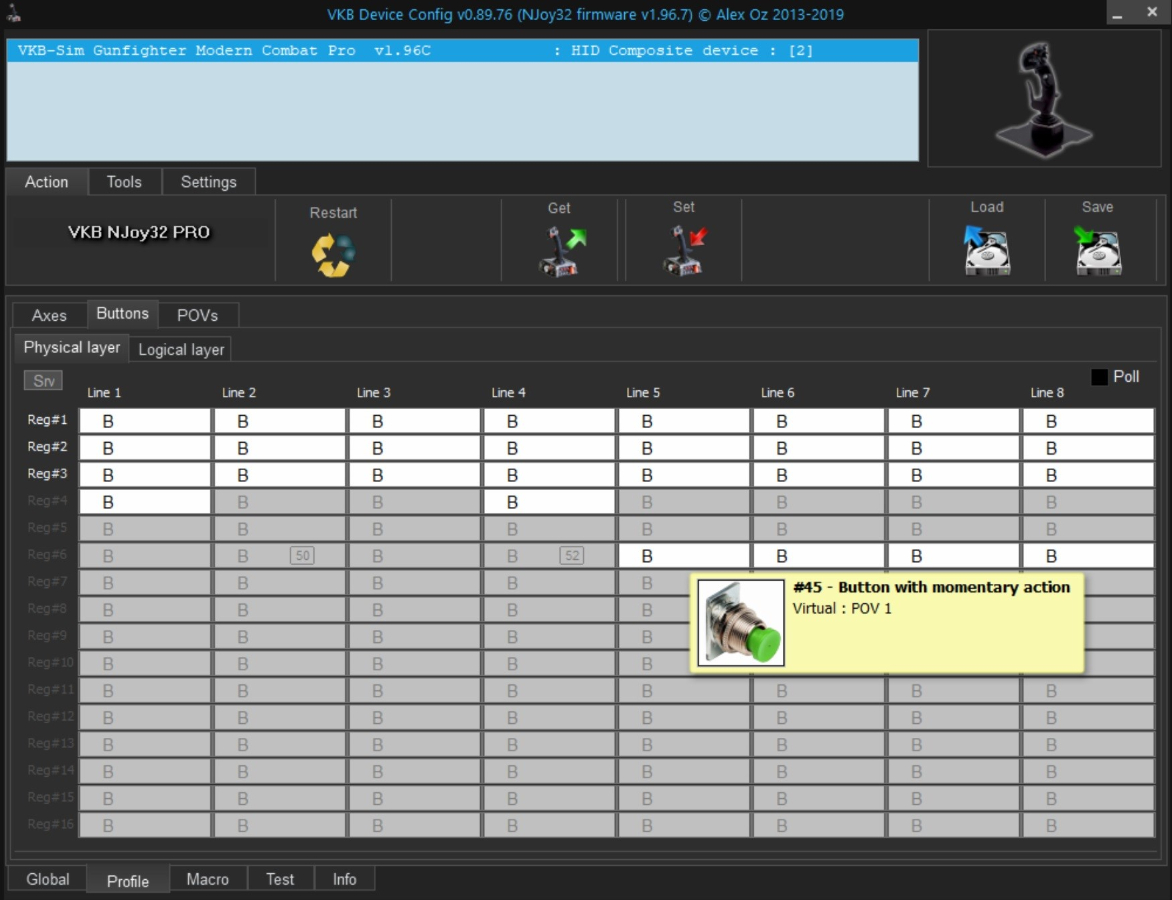Click the Reg#3 row label
1172x900 pixels.
(47, 474)
